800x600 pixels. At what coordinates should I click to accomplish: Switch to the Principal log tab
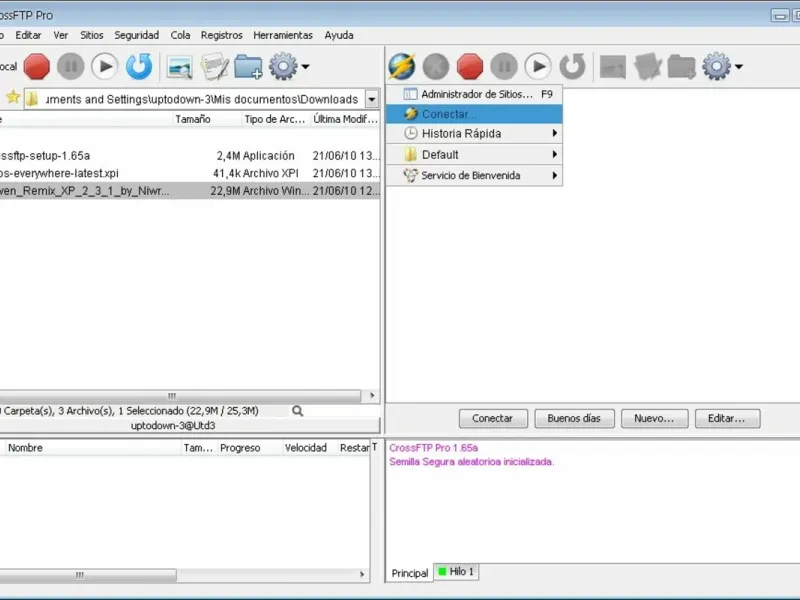(x=410, y=573)
